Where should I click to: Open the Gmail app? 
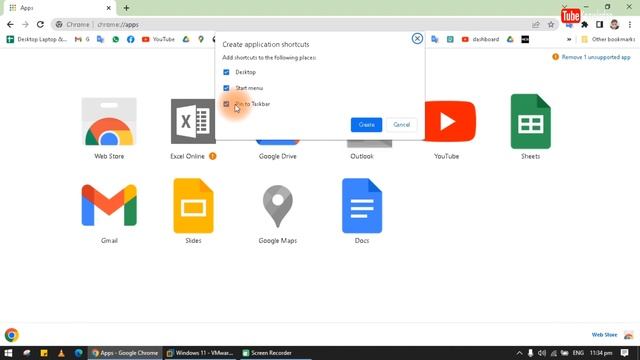109,205
